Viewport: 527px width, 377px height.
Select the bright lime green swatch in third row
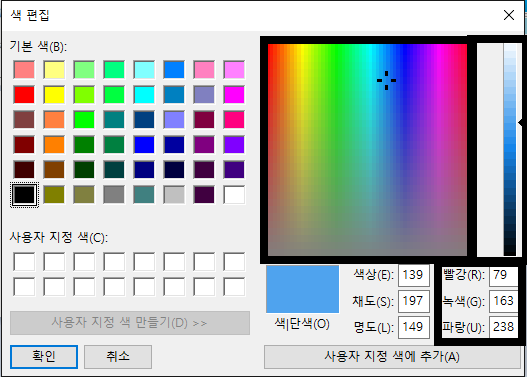coord(84,120)
